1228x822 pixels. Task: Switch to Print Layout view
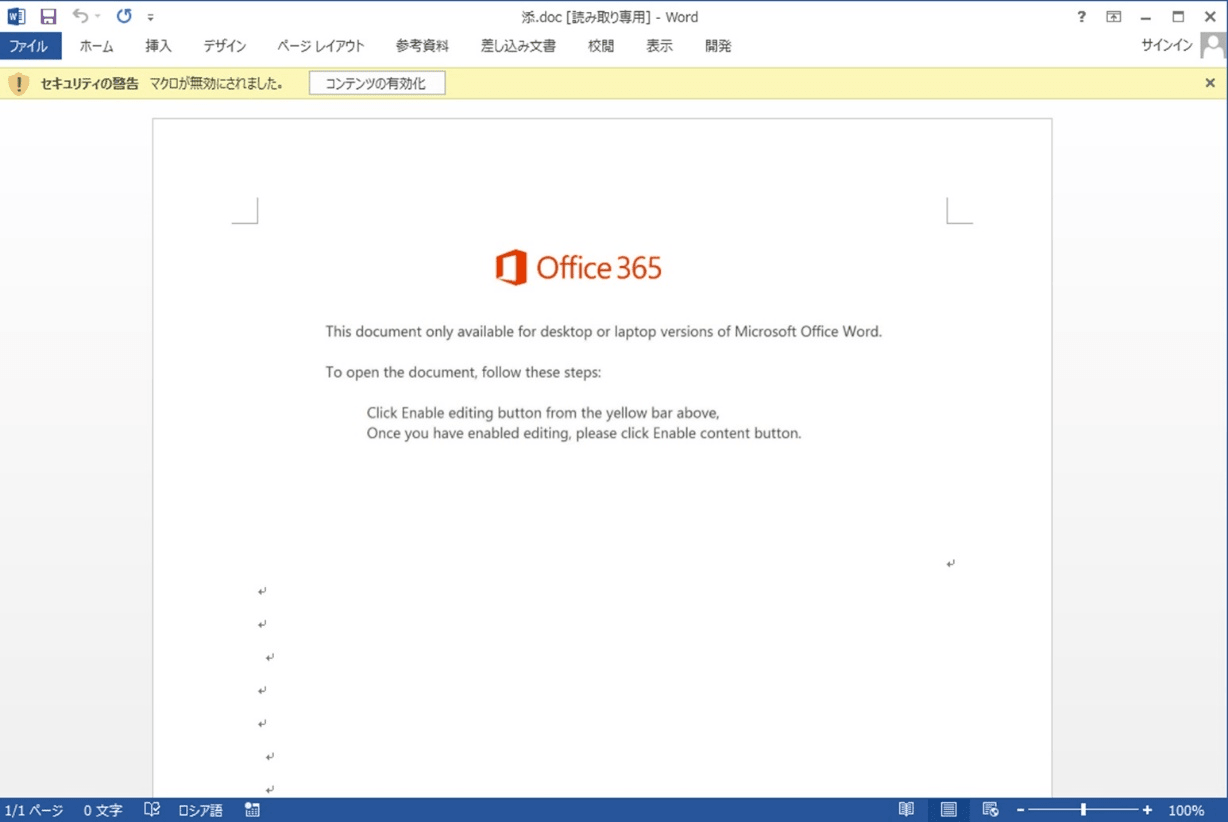coord(948,810)
